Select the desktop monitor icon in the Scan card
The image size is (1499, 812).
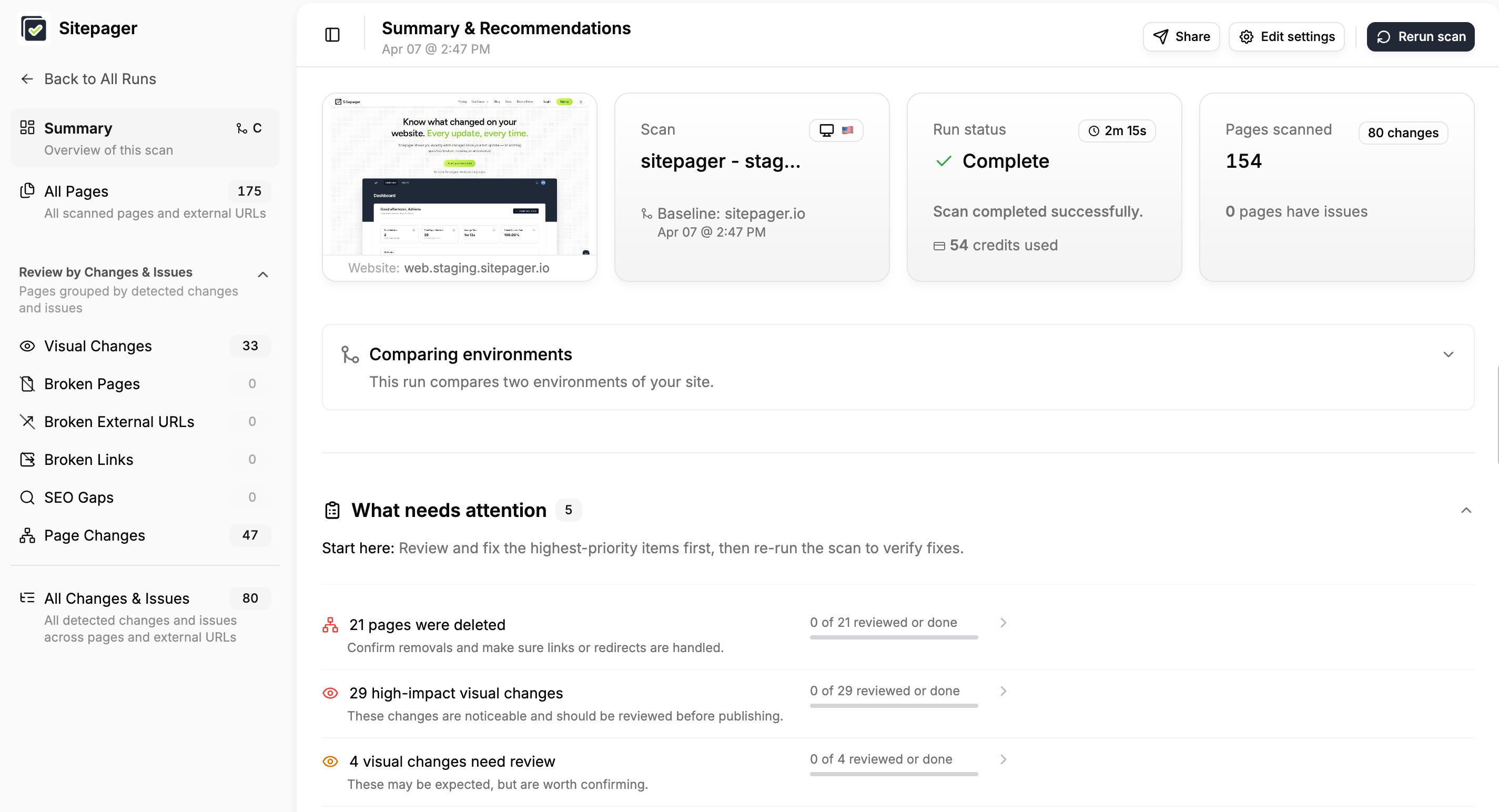826,130
